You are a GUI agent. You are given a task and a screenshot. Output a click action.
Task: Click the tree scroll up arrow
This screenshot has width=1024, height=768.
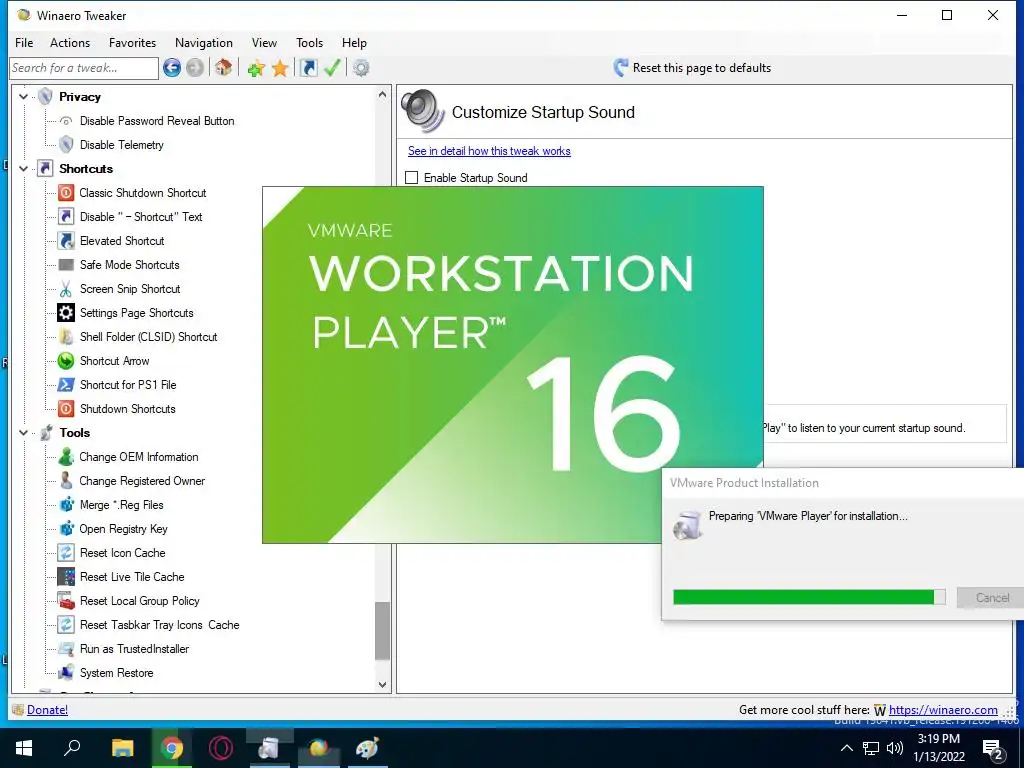tap(383, 95)
